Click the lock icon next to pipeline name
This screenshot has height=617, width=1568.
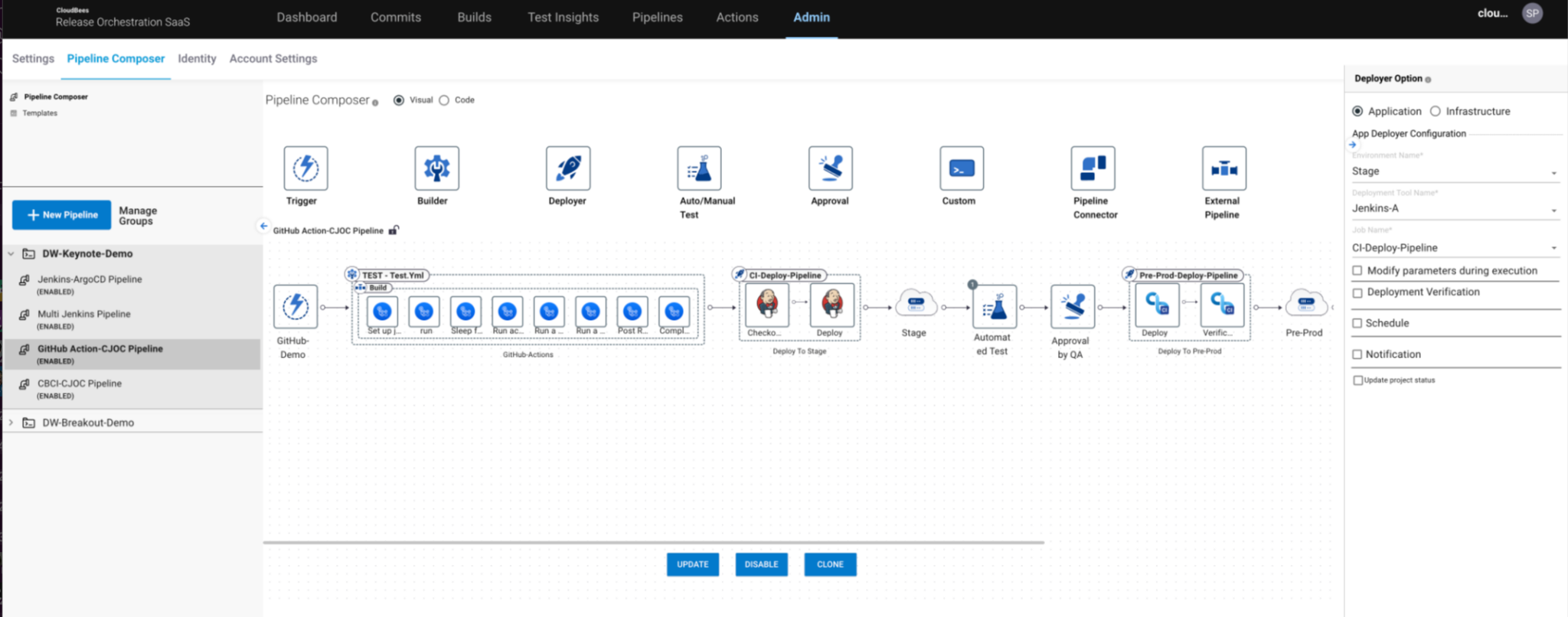point(394,230)
